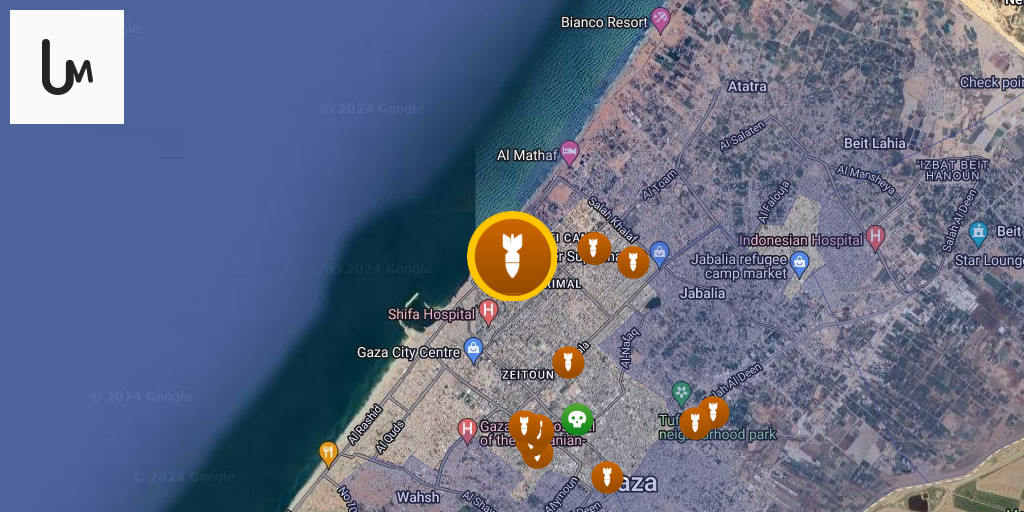Click the blue shopping pin beside bomb markers
1024x512 pixels.
[660, 255]
